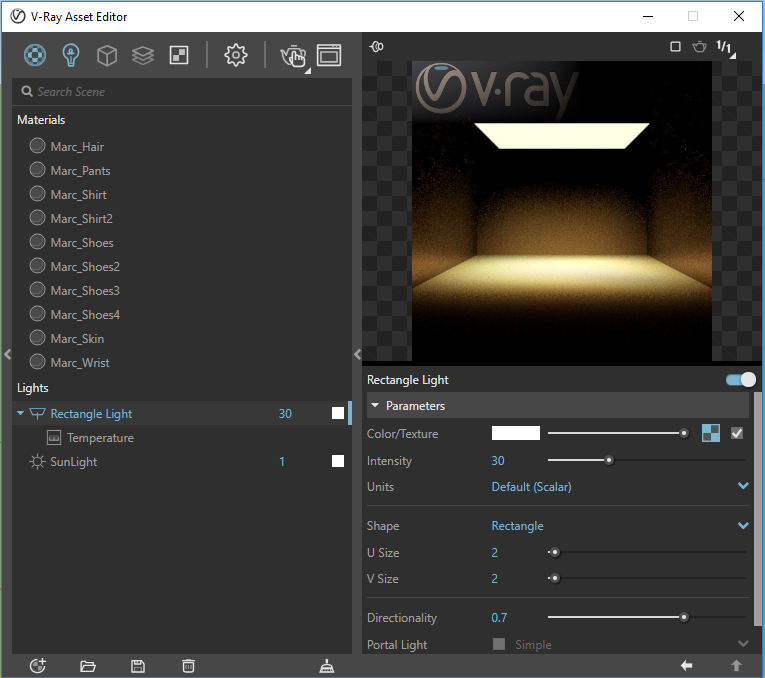Click the delete asset trash icon
The width and height of the screenshot is (765, 678).
pos(188,666)
